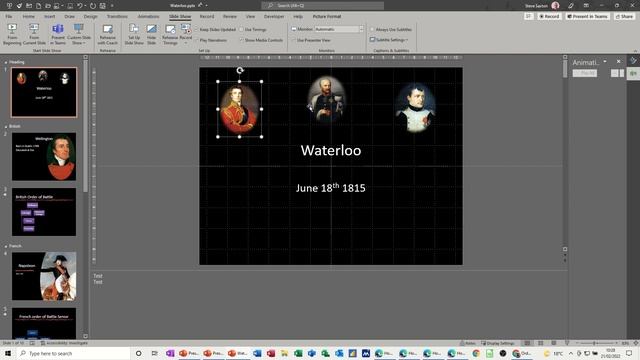Start slide show From Current Slide
640x360 pixels.
tap(34, 34)
